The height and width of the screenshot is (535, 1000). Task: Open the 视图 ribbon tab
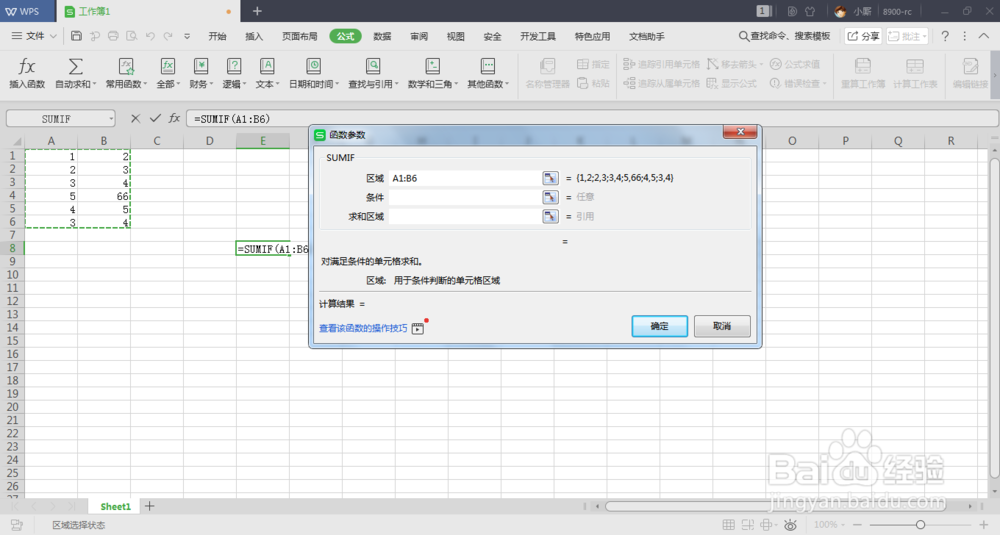click(455, 36)
